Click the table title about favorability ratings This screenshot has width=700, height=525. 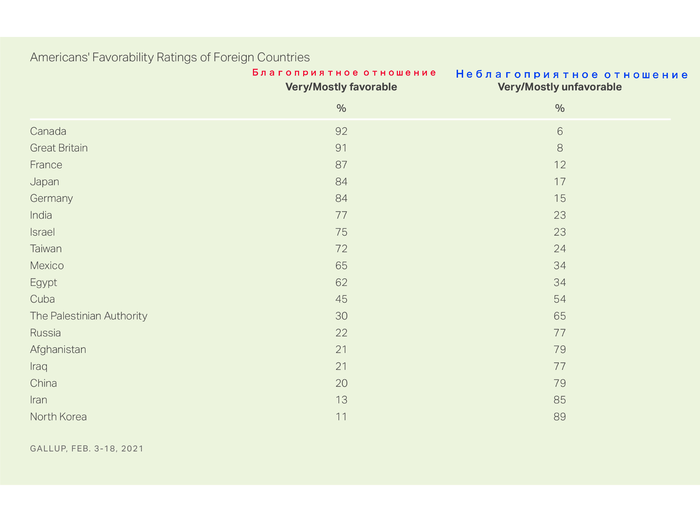click(x=170, y=58)
